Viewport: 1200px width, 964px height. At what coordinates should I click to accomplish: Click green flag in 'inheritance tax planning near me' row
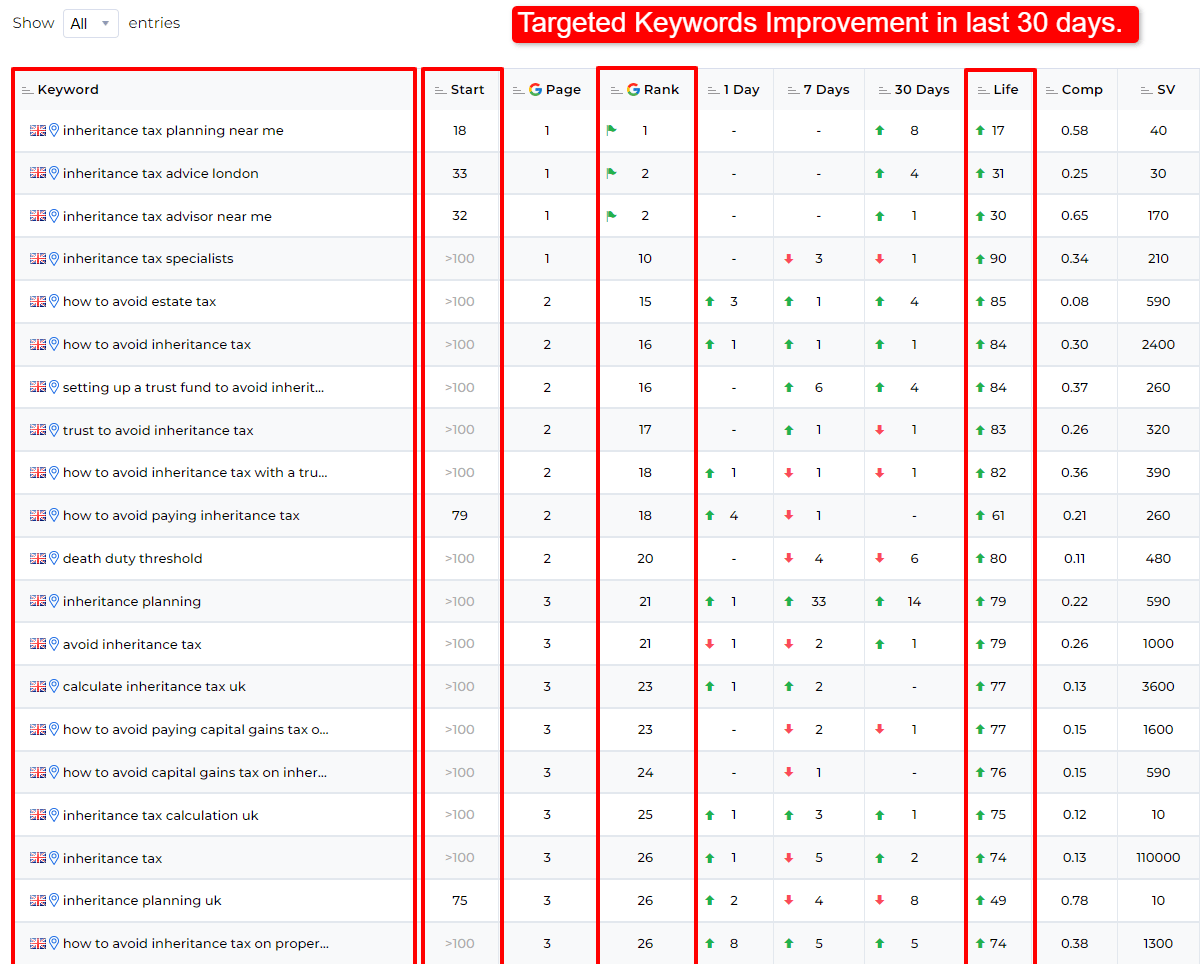tap(611, 131)
